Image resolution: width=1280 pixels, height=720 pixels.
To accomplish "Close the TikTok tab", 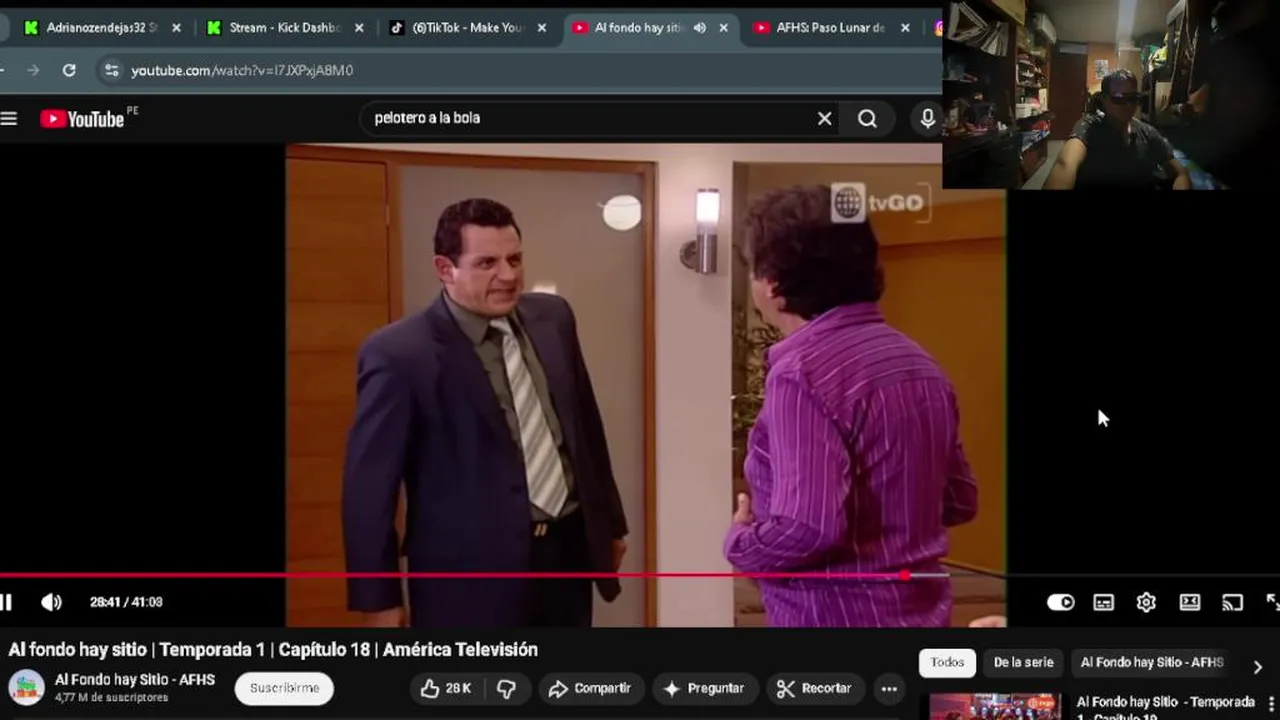I will (x=542, y=28).
